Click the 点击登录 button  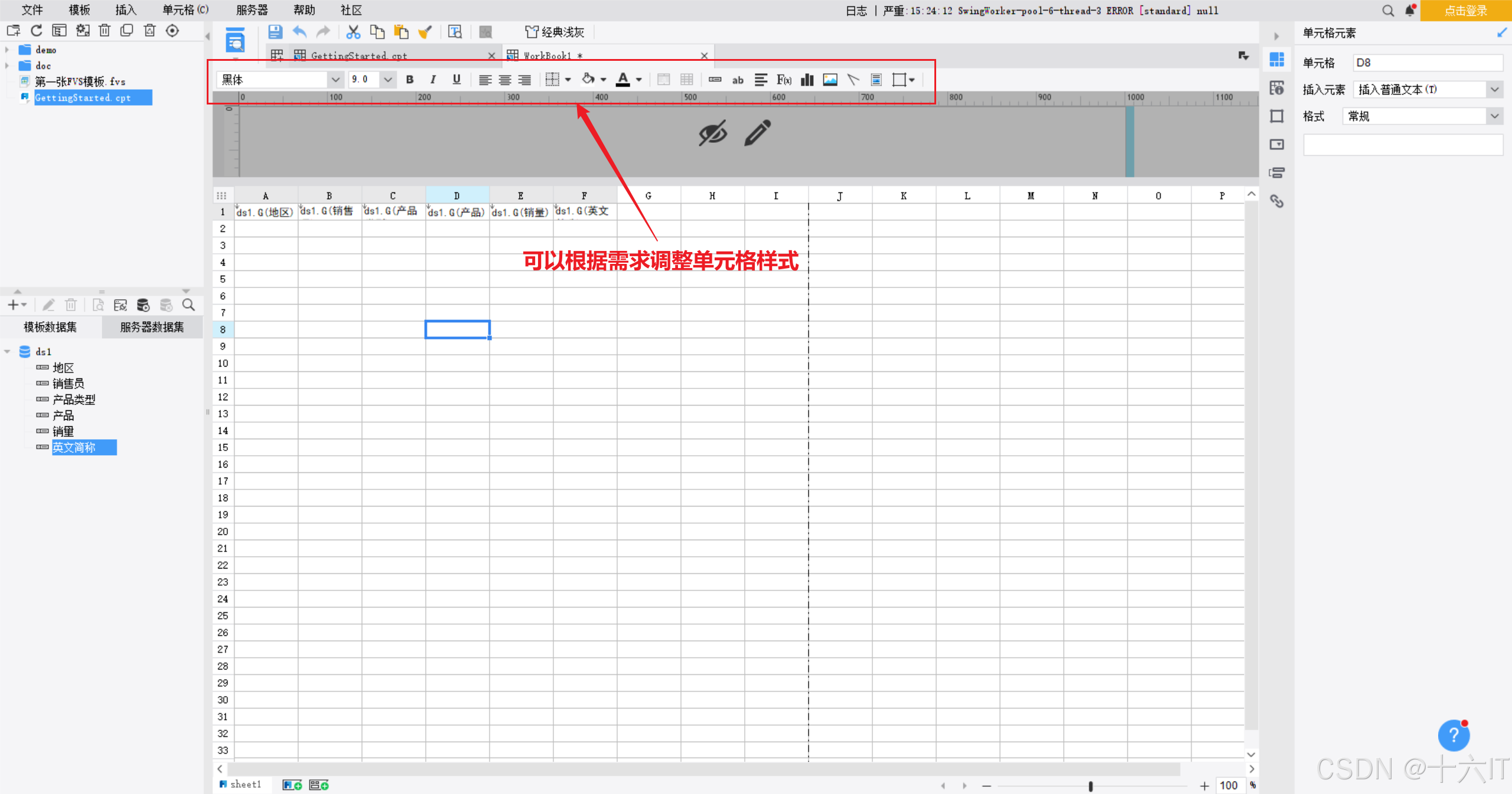point(1465,11)
